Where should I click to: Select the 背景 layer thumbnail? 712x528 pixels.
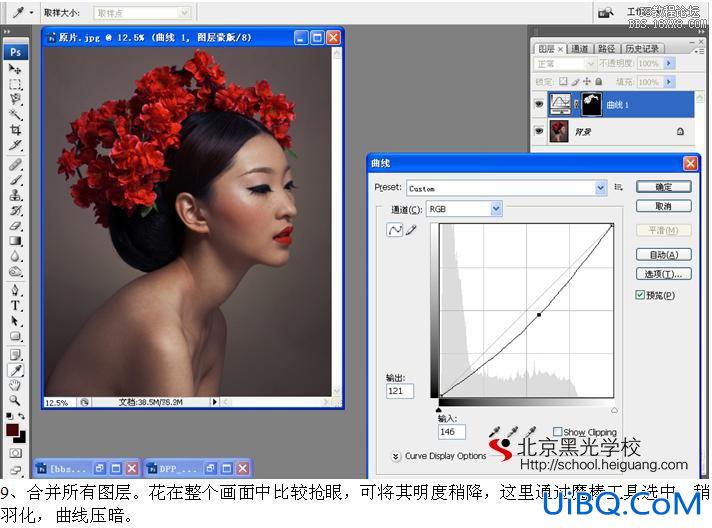point(559,131)
